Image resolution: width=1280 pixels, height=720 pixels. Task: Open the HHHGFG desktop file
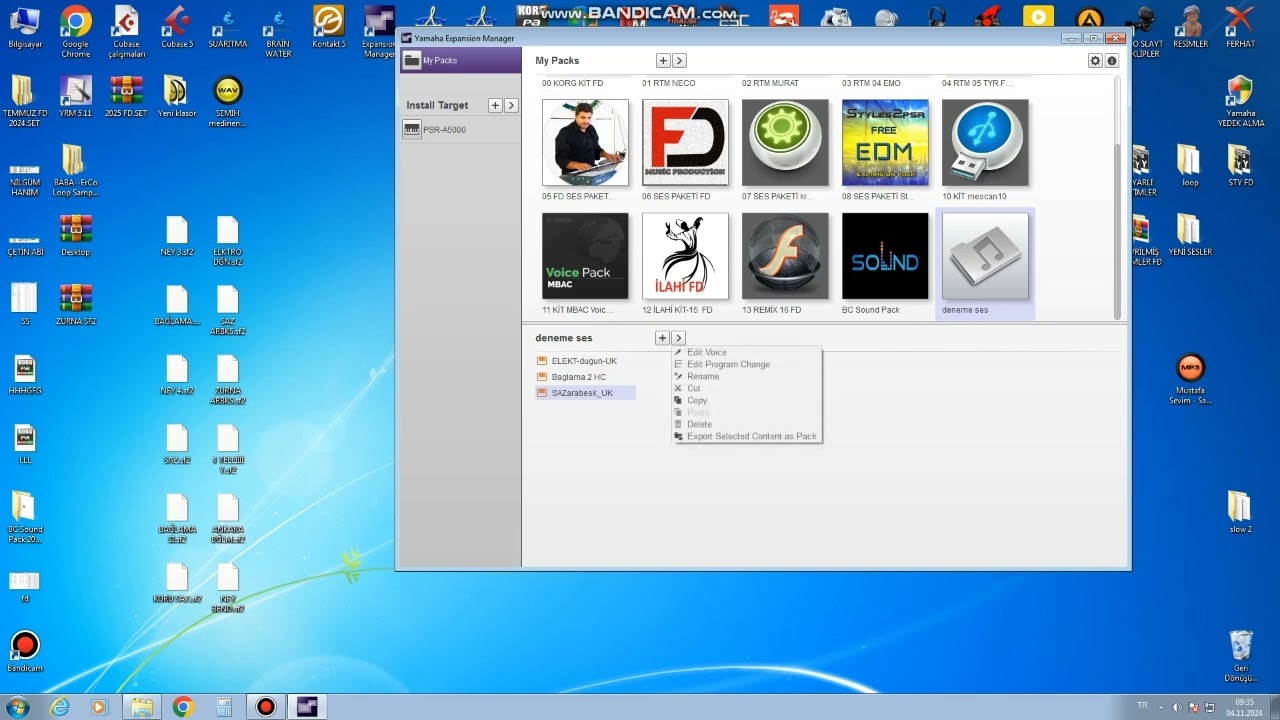click(x=24, y=375)
